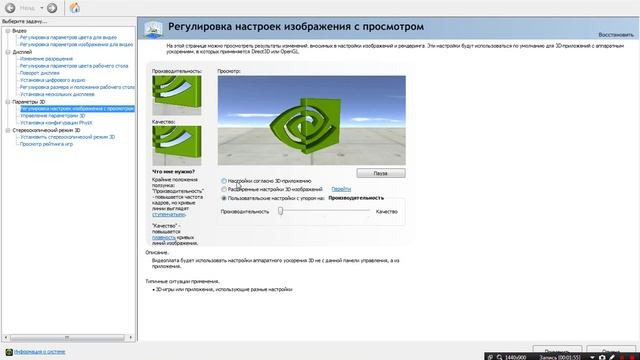The image size is (640, 360).
Task: Click the 'Дисплей' group label
Action: point(22,52)
